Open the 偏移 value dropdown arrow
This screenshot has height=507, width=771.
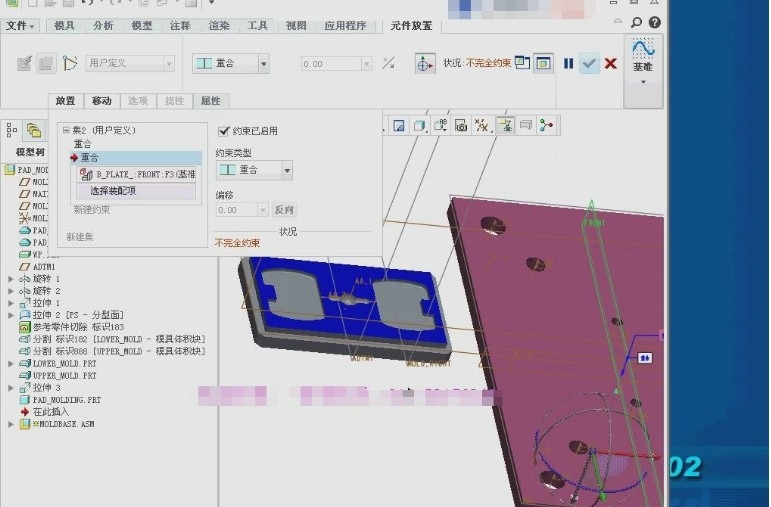[263, 210]
